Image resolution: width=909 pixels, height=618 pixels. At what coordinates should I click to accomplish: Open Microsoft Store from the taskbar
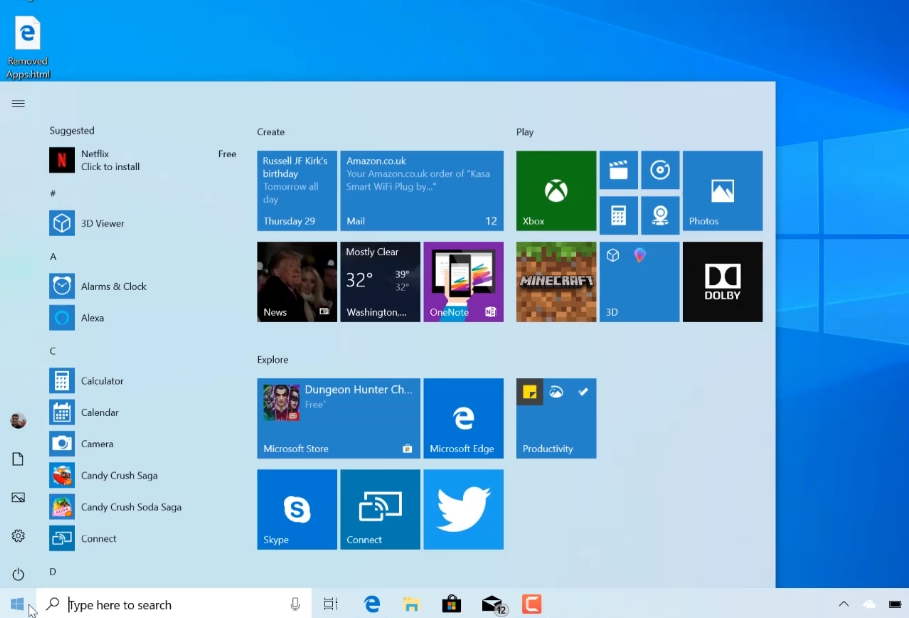pyautogui.click(x=452, y=604)
